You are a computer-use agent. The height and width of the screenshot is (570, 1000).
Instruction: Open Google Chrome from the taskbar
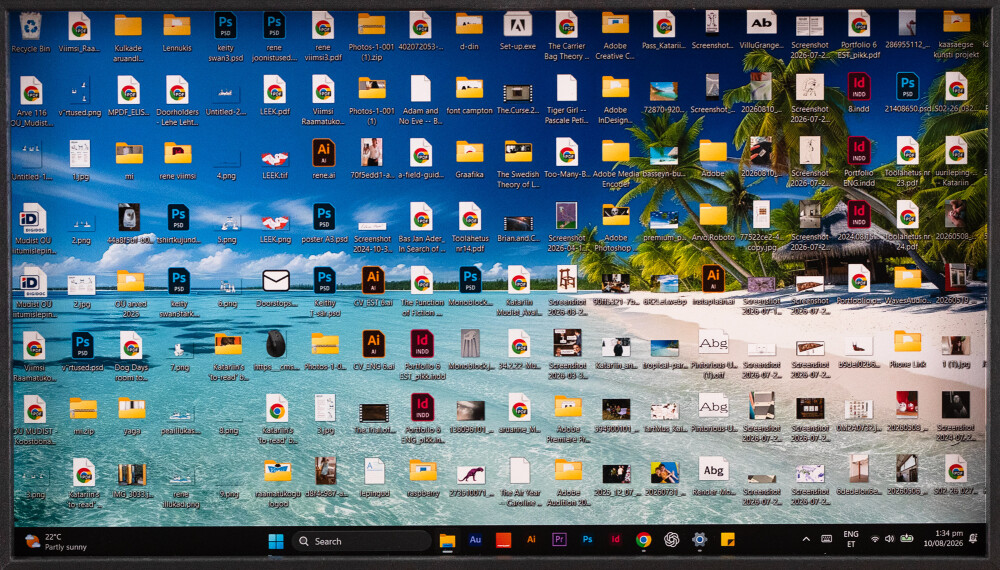point(643,540)
